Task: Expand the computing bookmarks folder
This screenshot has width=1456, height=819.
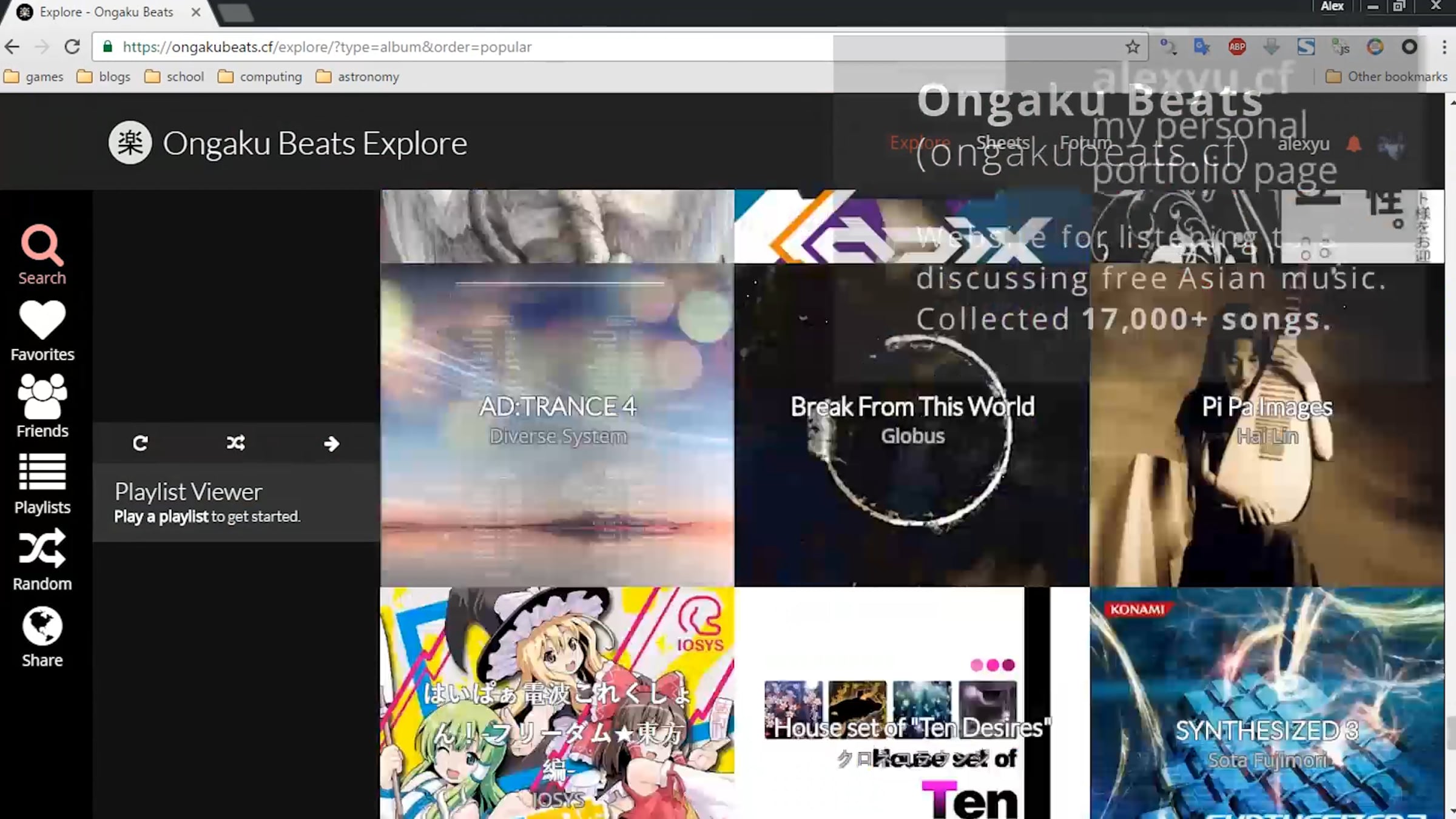Action: coord(260,76)
